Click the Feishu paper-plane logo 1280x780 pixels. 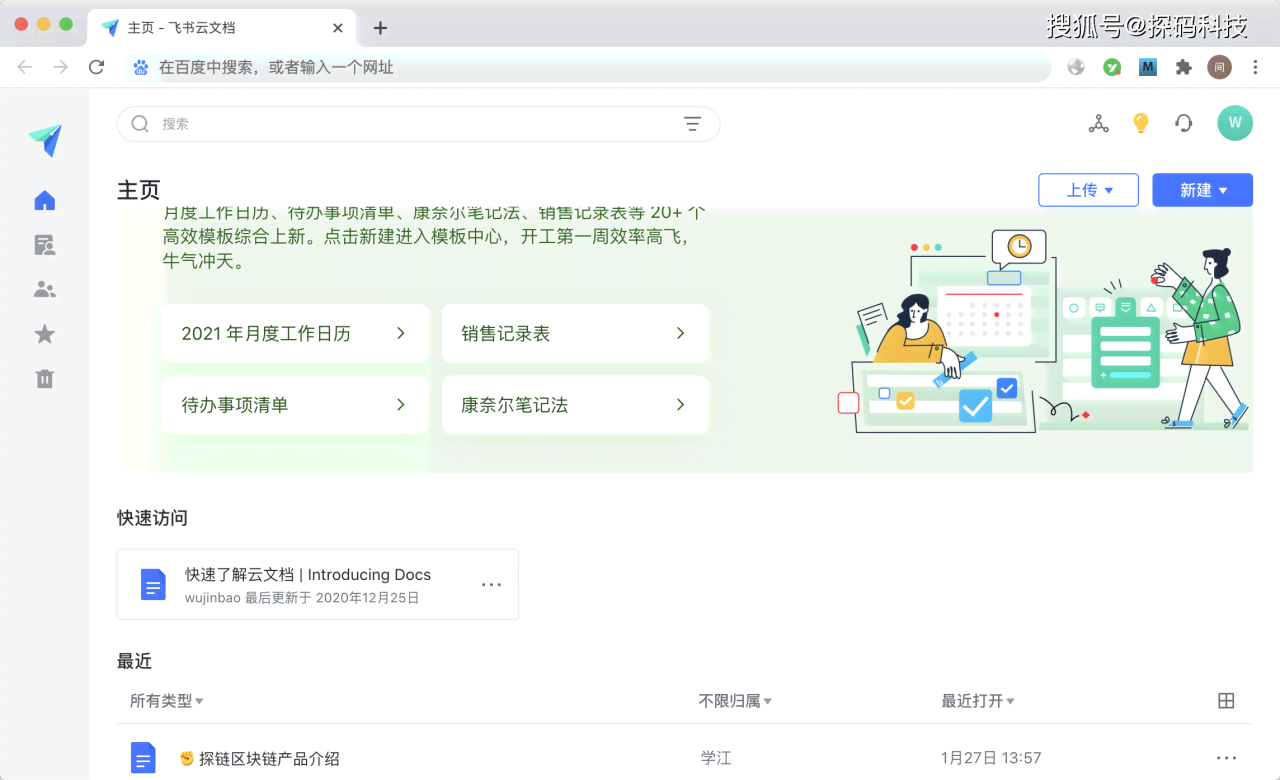[x=44, y=140]
